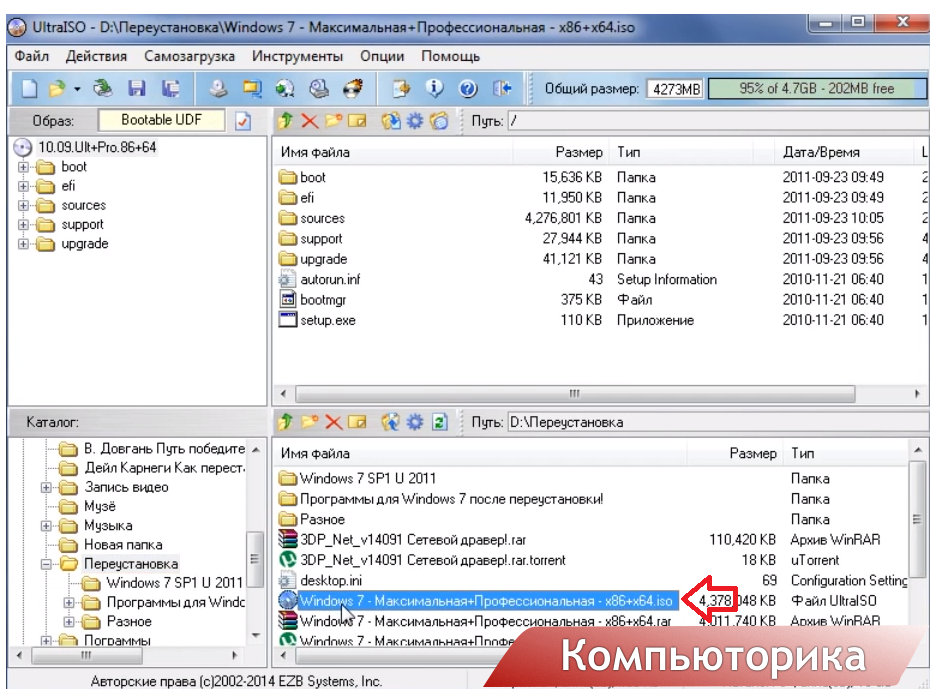The height and width of the screenshot is (690, 935).
Task: Click the gear icon in image toolbar
Action: tap(414, 122)
